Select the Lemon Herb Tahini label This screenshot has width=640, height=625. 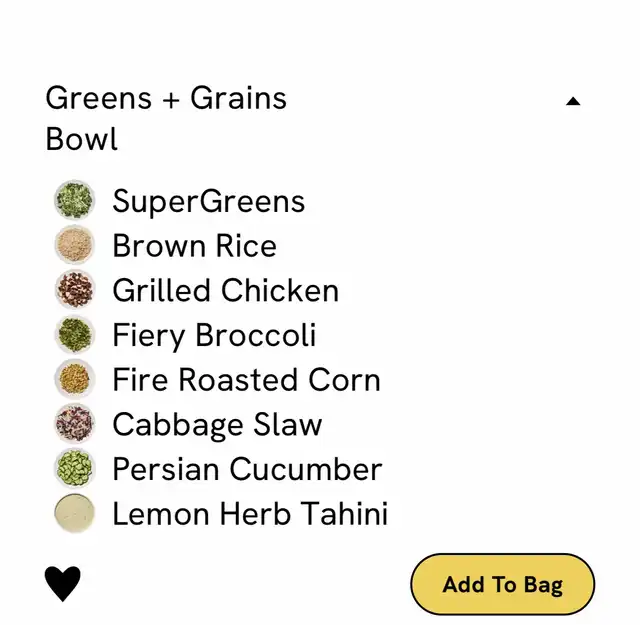pyautogui.click(x=250, y=514)
